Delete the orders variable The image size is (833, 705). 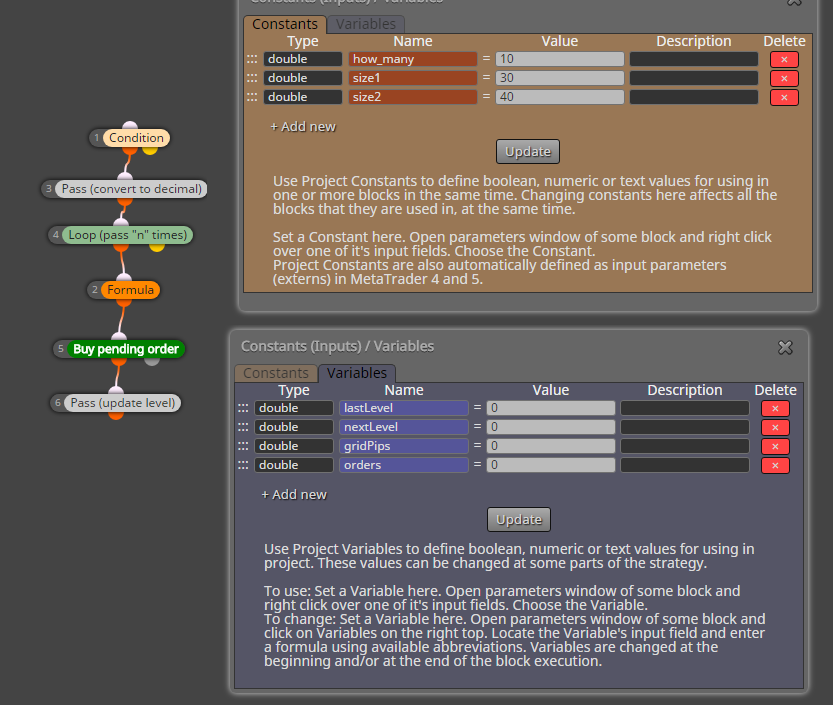point(775,466)
